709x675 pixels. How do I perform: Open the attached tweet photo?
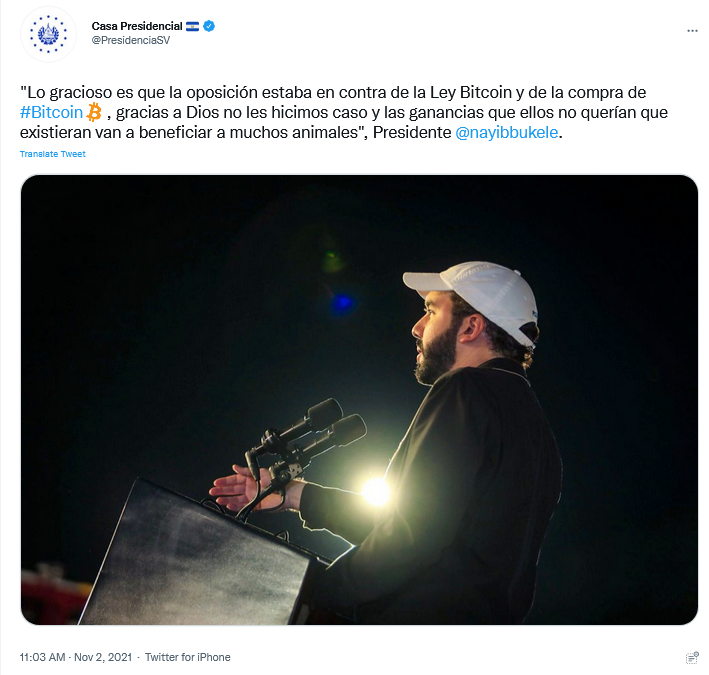coord(359,400)
